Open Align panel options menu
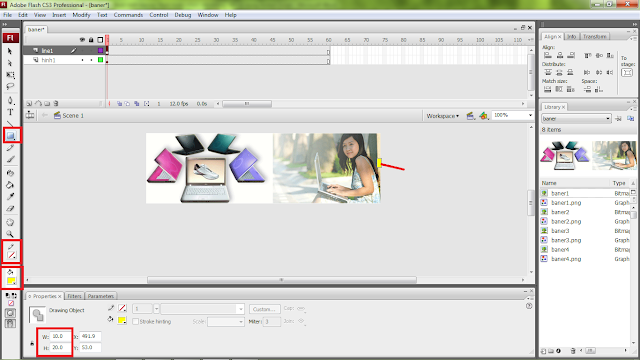 (632, 38)
